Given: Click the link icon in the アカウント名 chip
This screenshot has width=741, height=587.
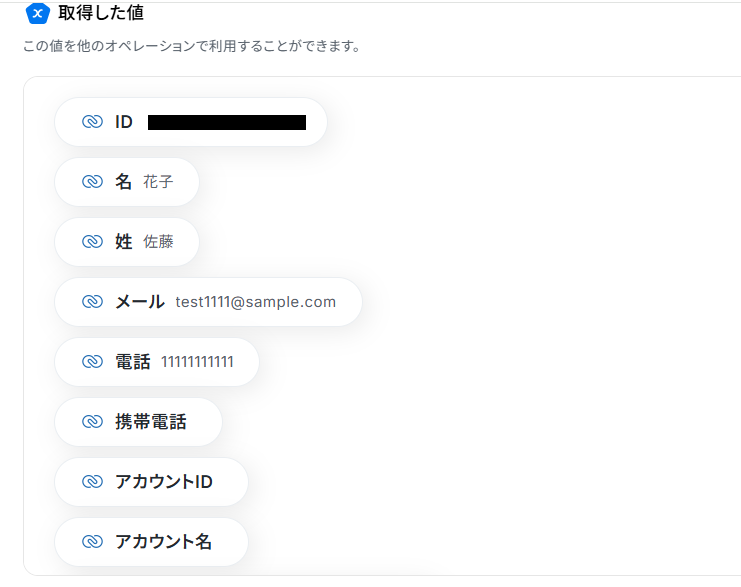Looking at the screenshot, I should [92, 542].
